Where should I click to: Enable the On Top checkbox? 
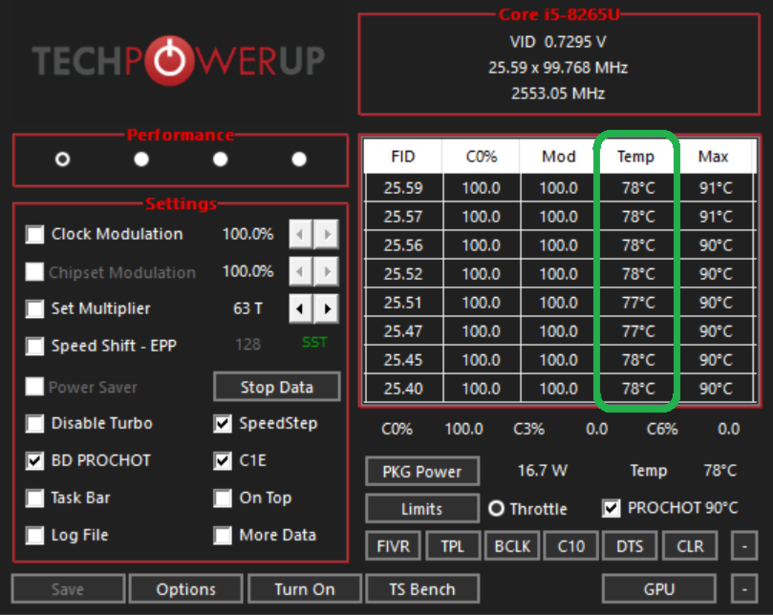[x=223, y=498]
